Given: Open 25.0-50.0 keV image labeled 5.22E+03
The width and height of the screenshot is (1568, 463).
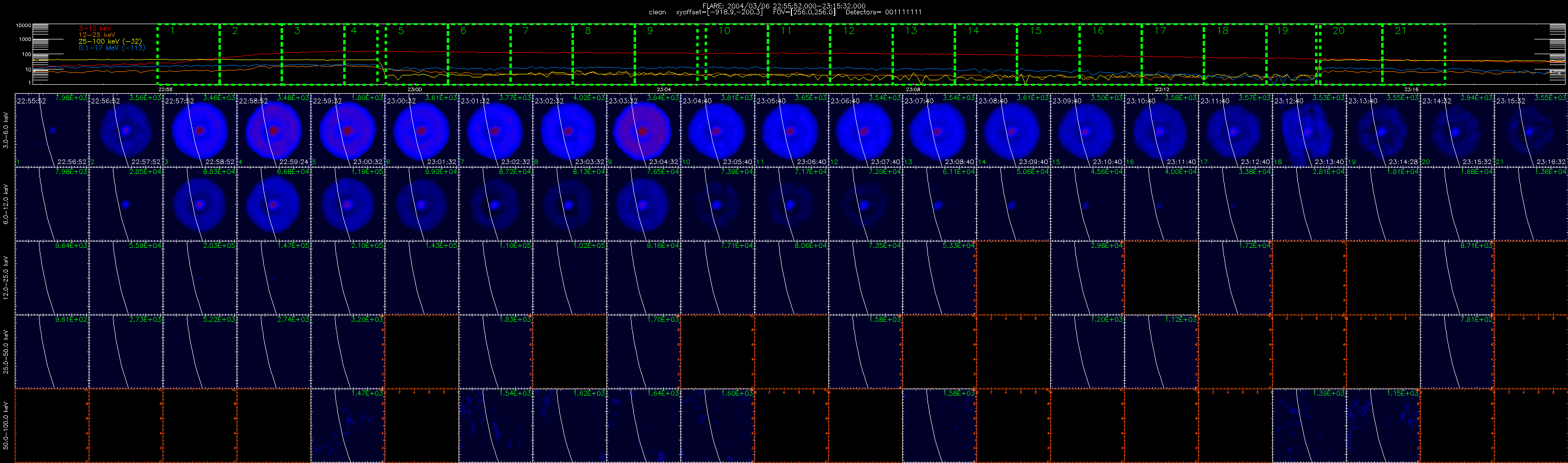Looking at the screenshot, I should tap(200, 351).
